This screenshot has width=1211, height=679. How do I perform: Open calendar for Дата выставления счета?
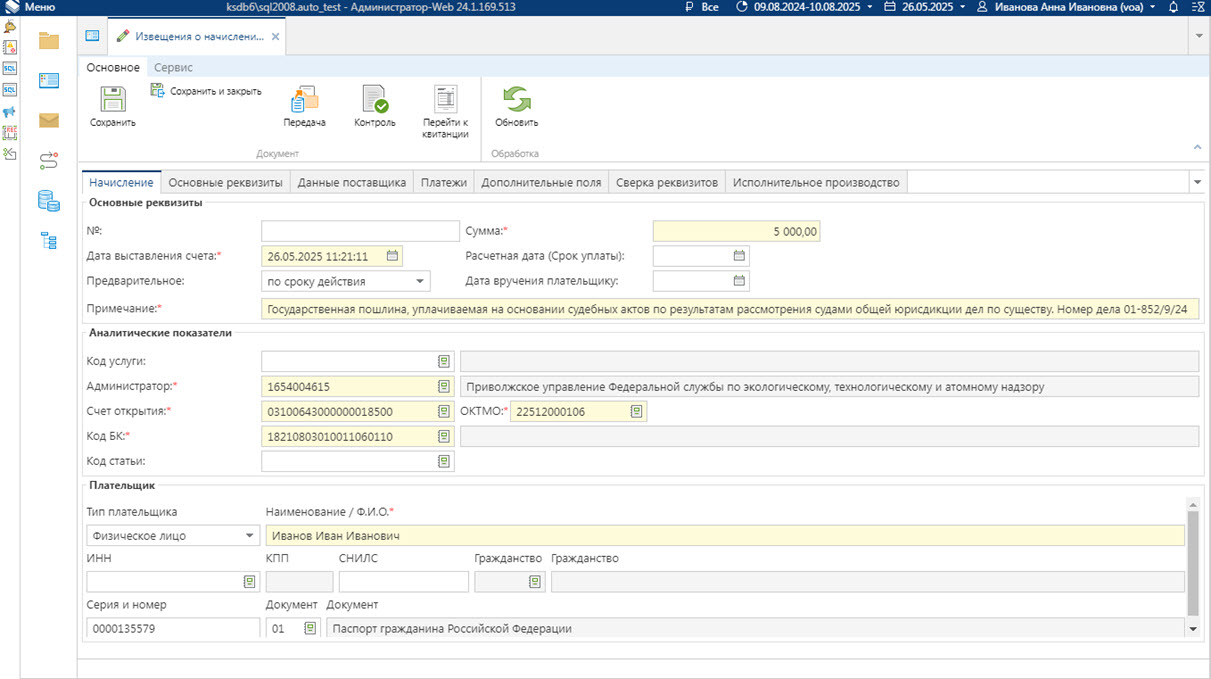coord(393,256)
